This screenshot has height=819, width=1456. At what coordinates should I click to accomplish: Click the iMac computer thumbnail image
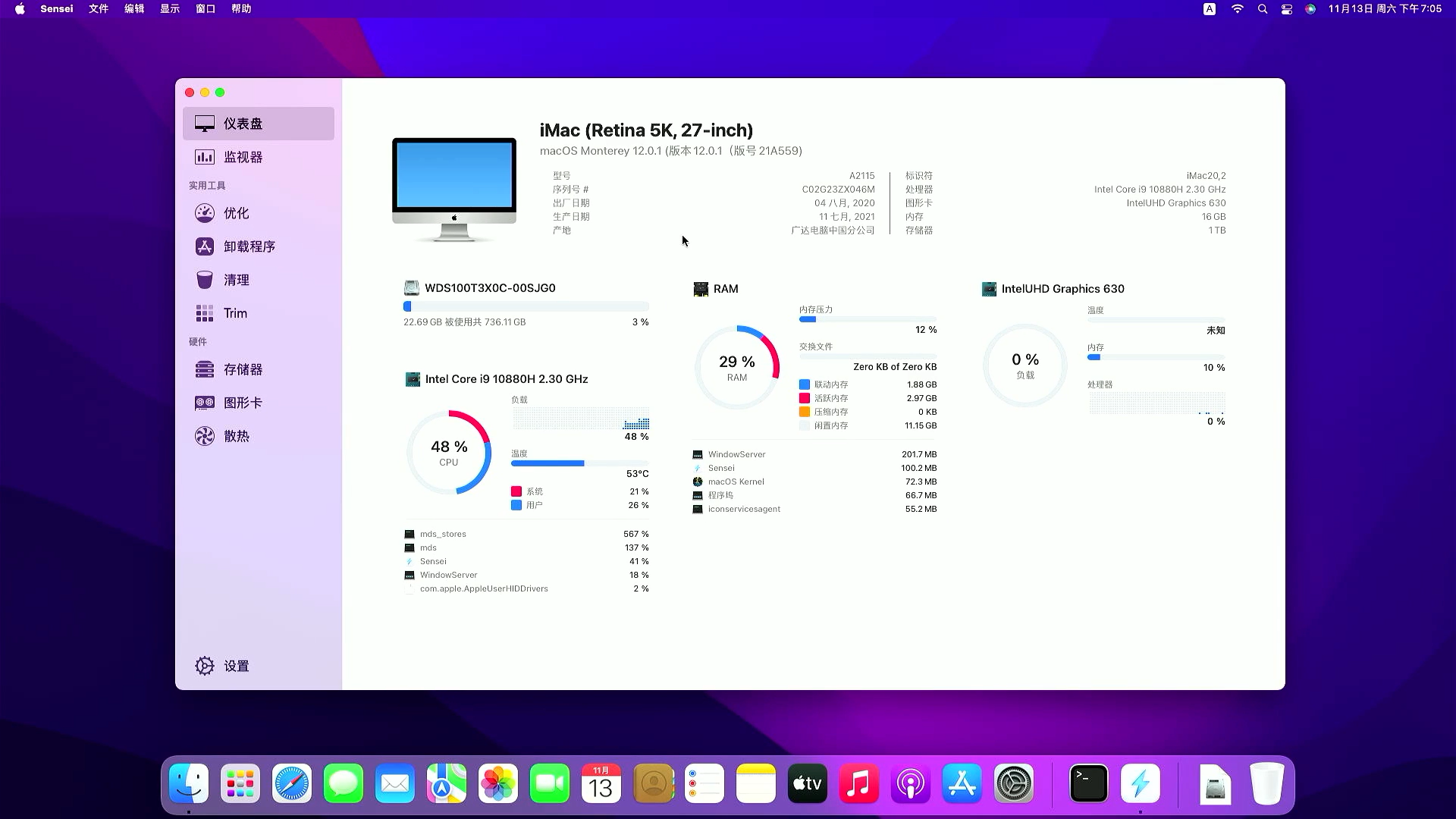(454, 189)
